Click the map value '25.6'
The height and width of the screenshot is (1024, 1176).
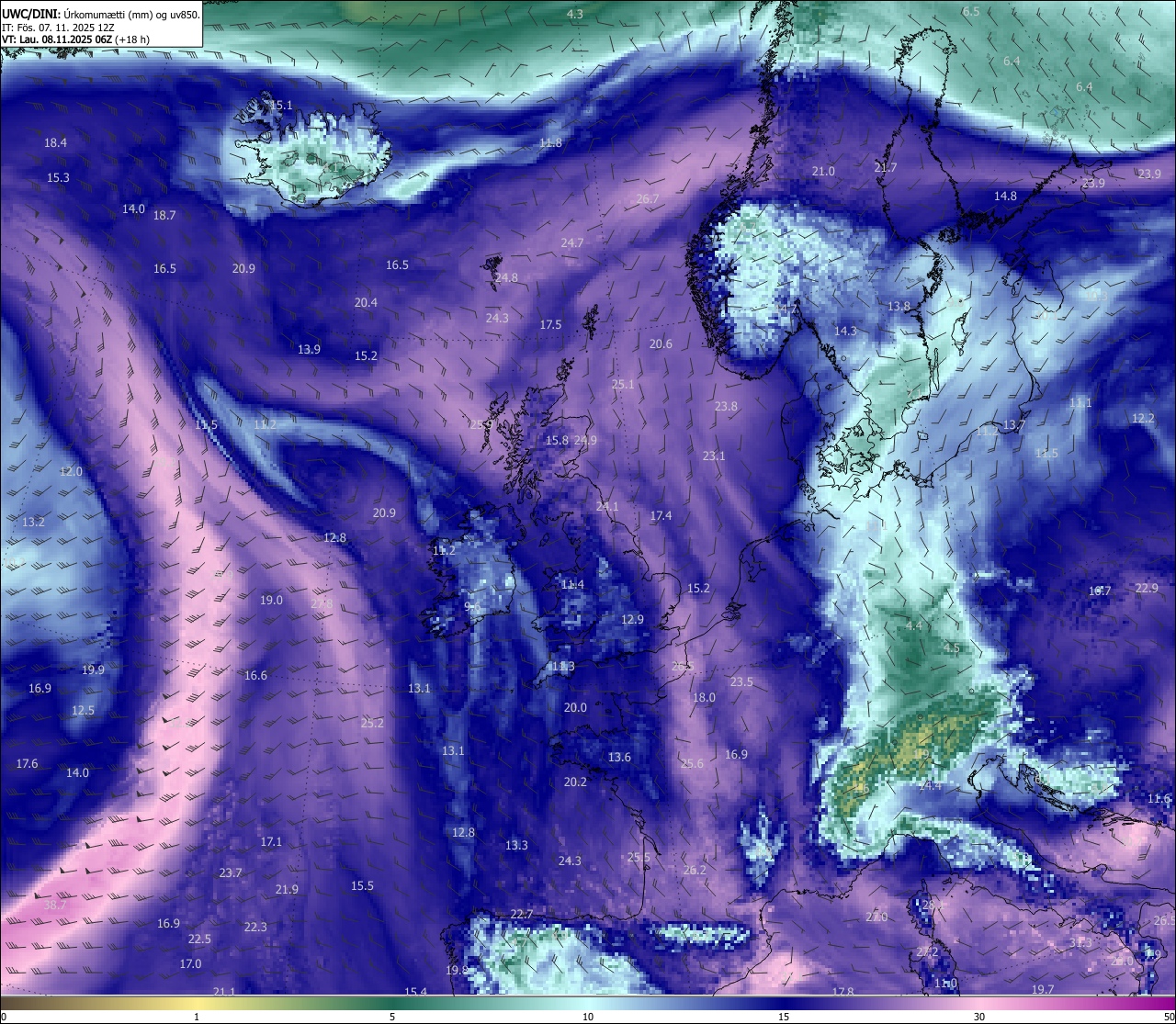click(x=692, y=763)
